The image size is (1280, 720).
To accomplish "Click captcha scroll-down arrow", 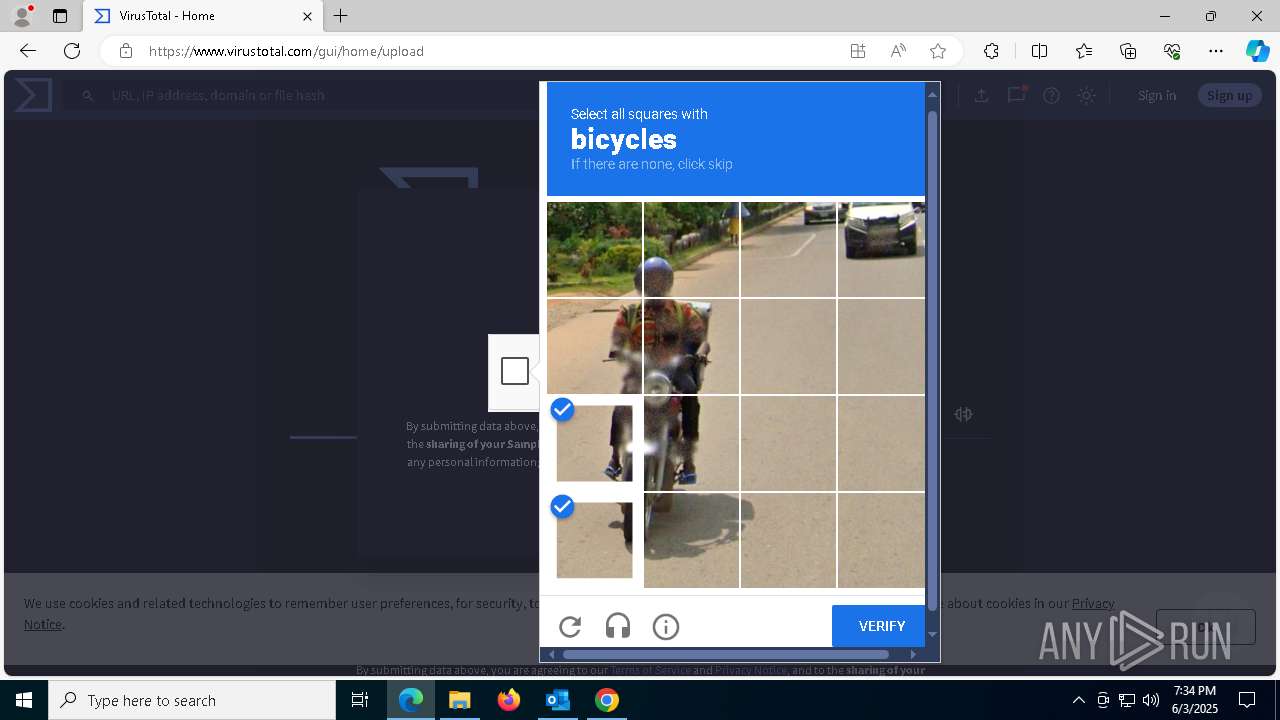I will click(x=933, y=634).
